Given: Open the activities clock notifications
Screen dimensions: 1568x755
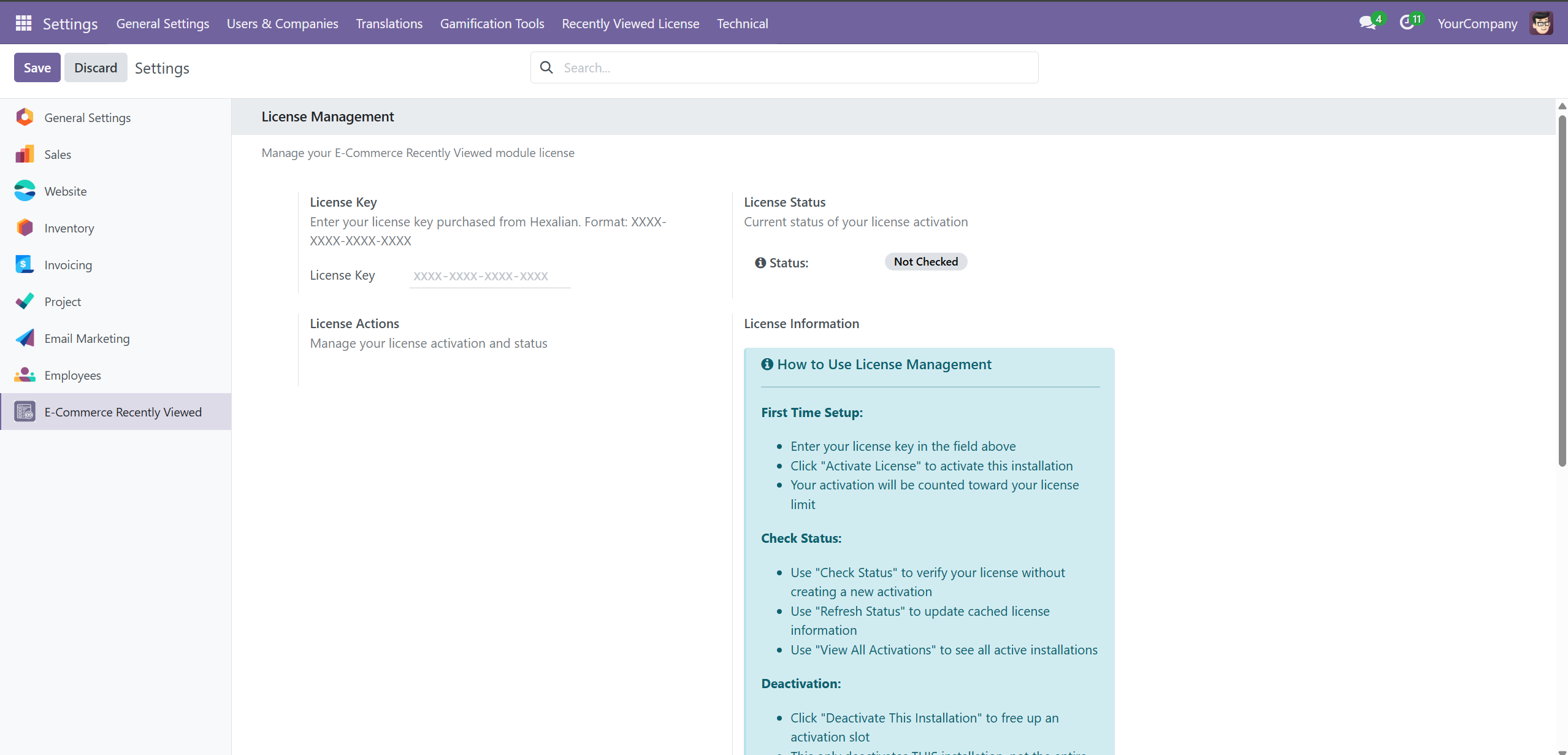Looking at the screenshot, I should tap(1408, 22).
